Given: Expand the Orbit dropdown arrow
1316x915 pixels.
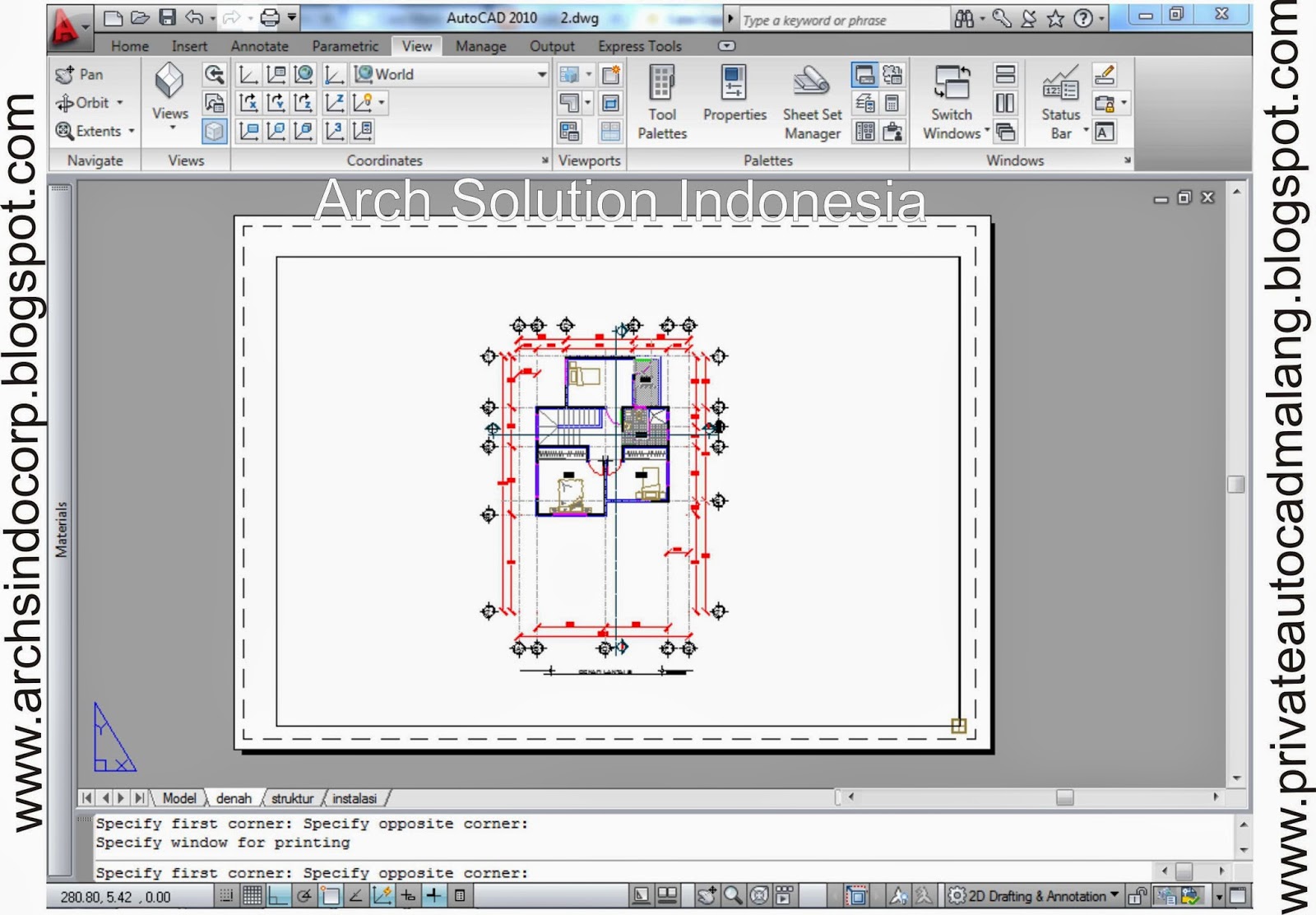Looking at the screenshot, I should point(120,103).
